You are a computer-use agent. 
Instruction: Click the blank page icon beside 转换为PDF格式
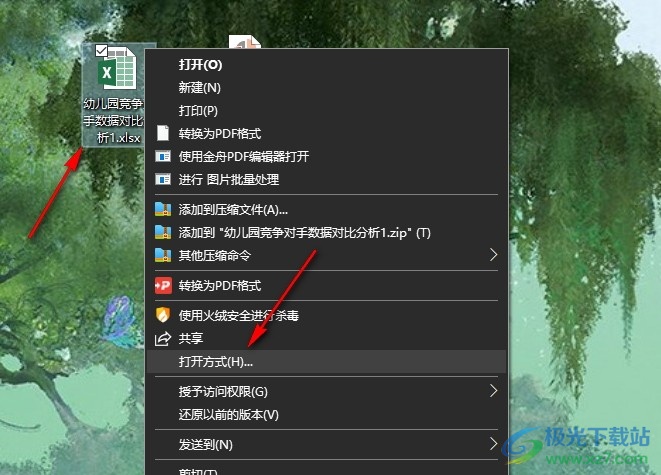coord(163,133)
